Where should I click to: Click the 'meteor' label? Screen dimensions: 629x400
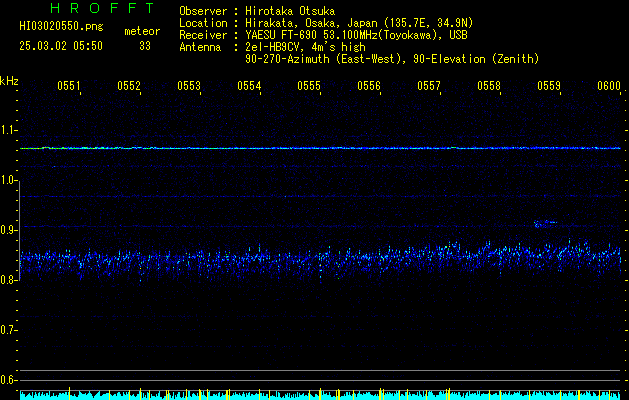[x=142, y=31]
